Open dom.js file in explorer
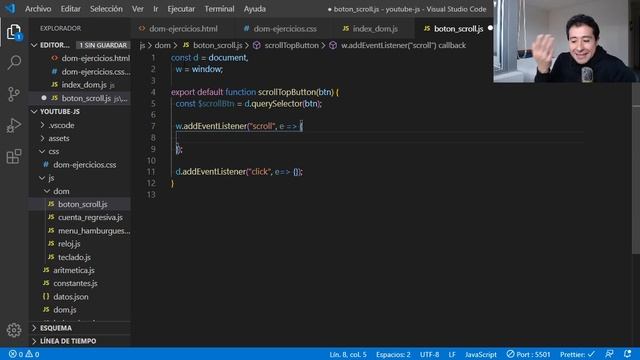The height and width of the screenshot is (360, 640). coord(80,310)
